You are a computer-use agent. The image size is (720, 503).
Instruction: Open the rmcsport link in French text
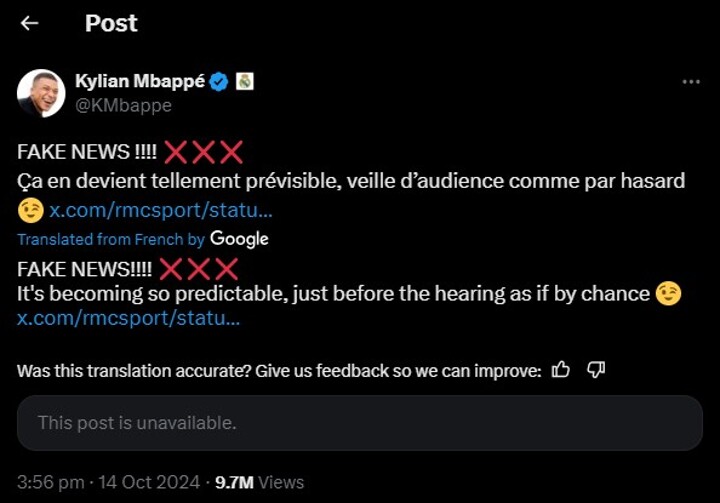[x=160, y=211]
